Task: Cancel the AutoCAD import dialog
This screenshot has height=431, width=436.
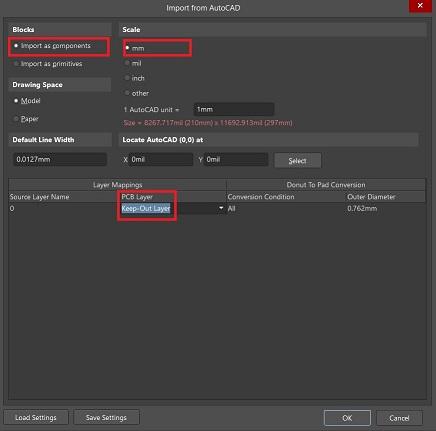Action: (x=399, y=418)
